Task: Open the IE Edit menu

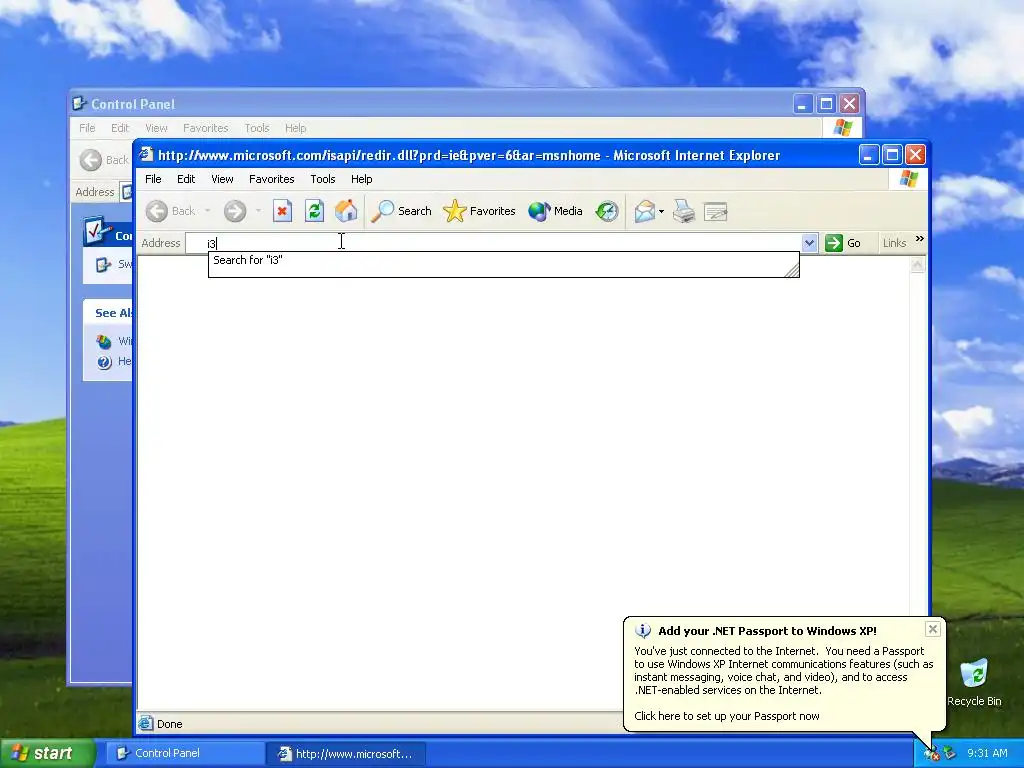Action: click(x=186, y=179)
